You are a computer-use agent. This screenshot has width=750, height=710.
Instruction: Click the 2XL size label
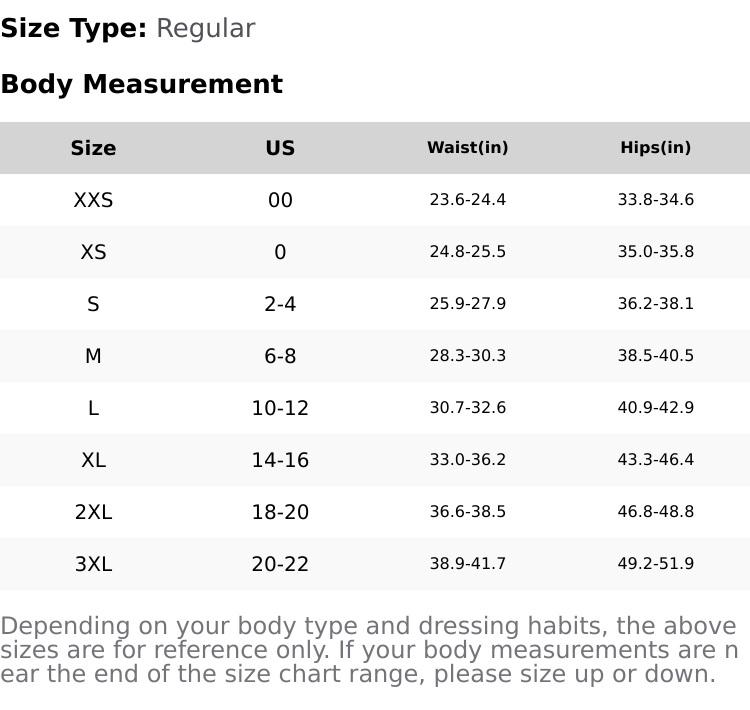point(93,512)
